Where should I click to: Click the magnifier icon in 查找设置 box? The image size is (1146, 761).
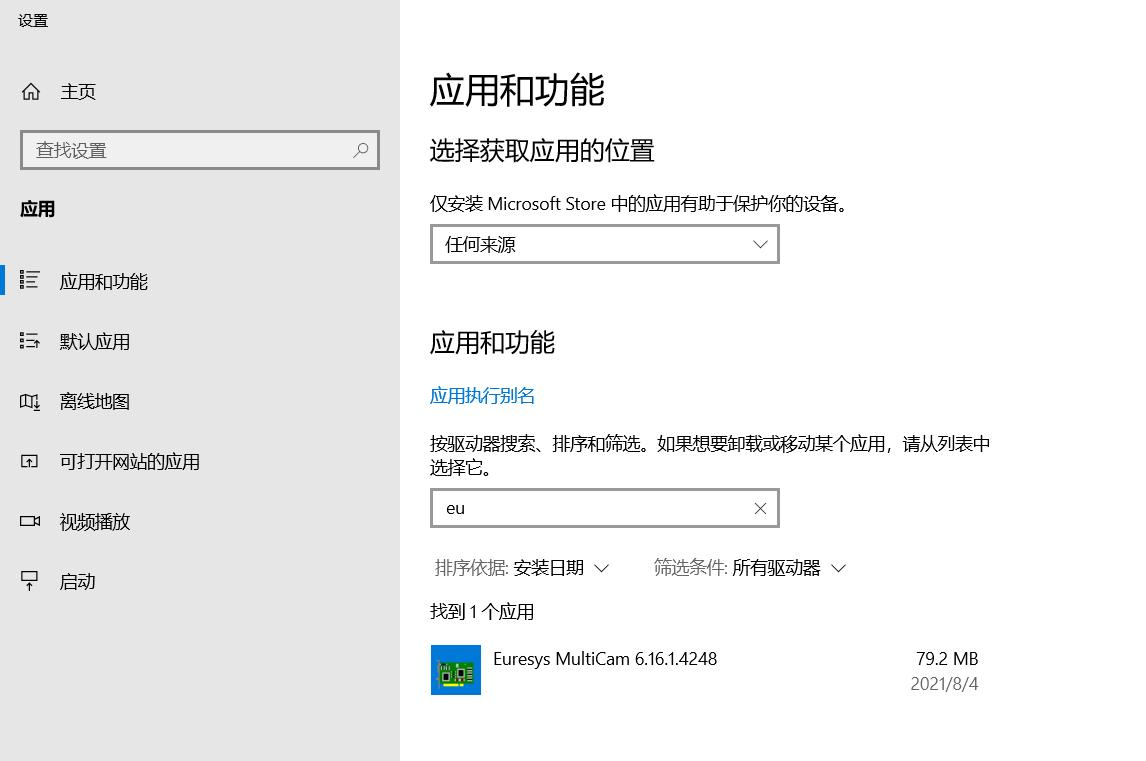[360, 150]
